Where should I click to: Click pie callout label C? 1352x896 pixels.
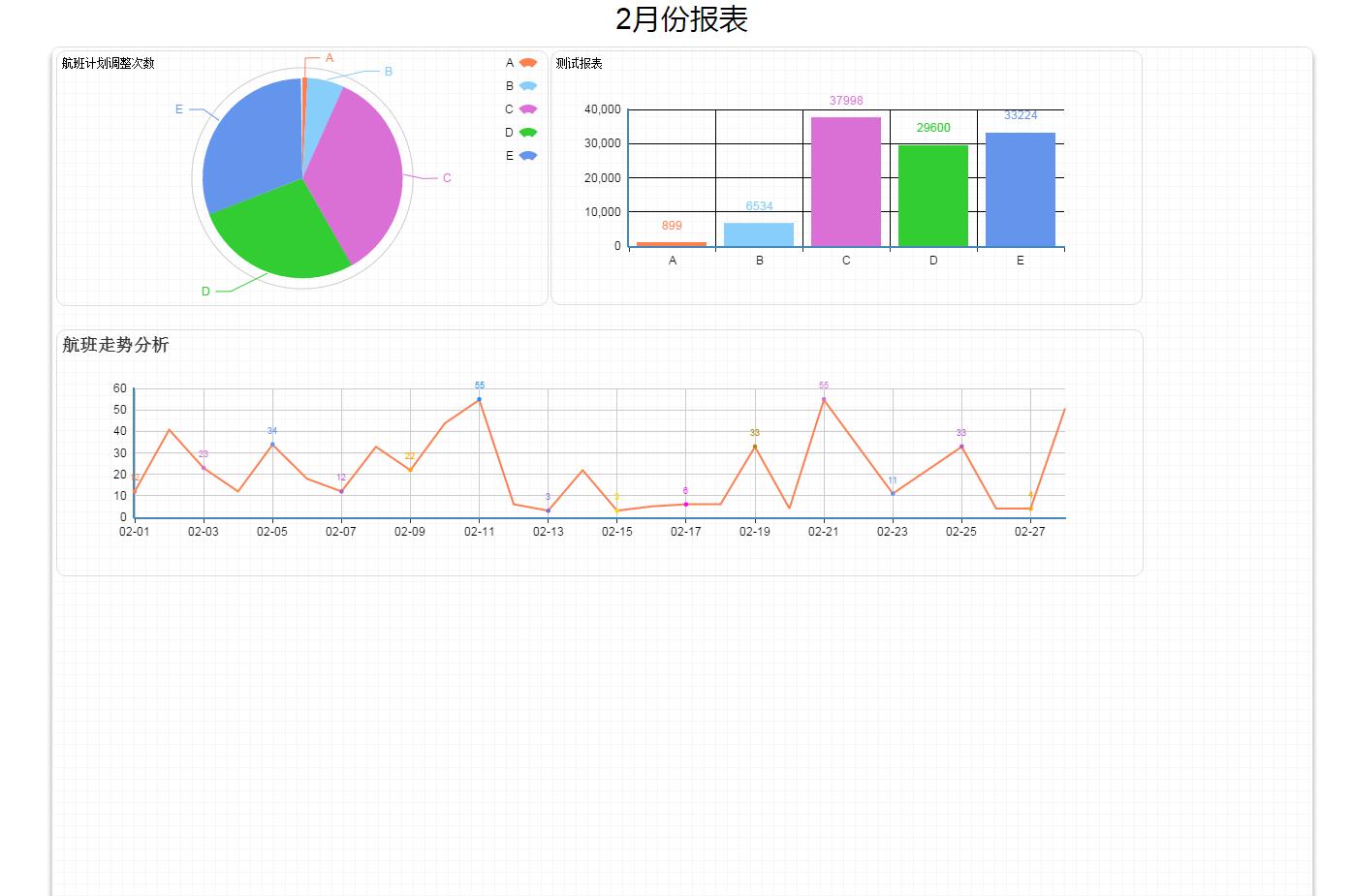point(447,178)
